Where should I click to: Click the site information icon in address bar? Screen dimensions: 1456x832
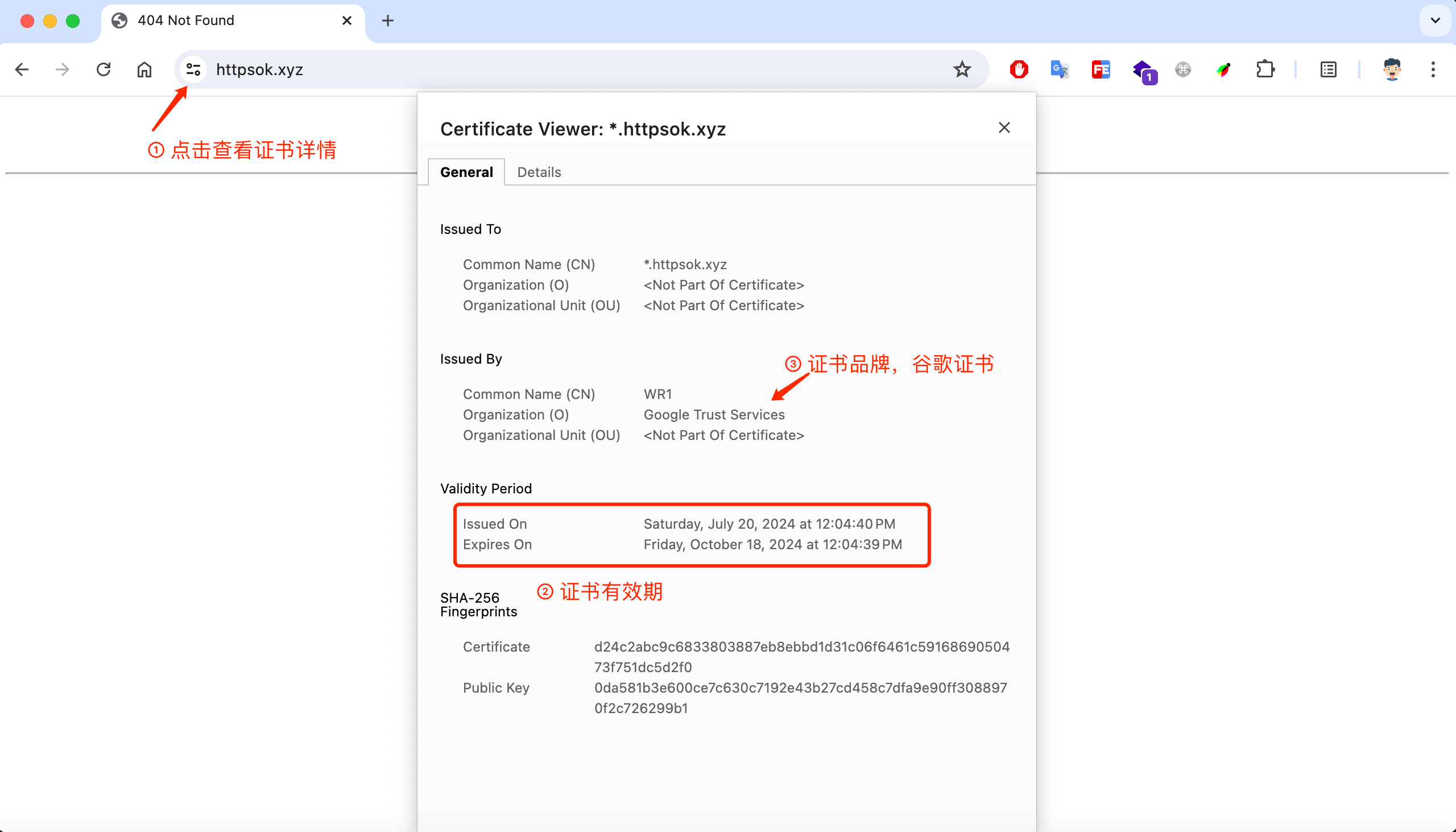(x=193, y=70)
